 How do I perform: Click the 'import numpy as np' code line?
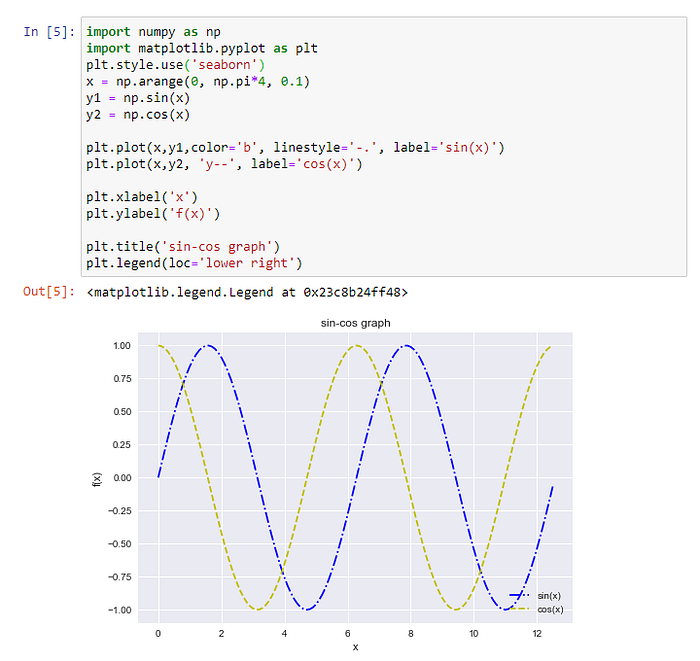153,32
